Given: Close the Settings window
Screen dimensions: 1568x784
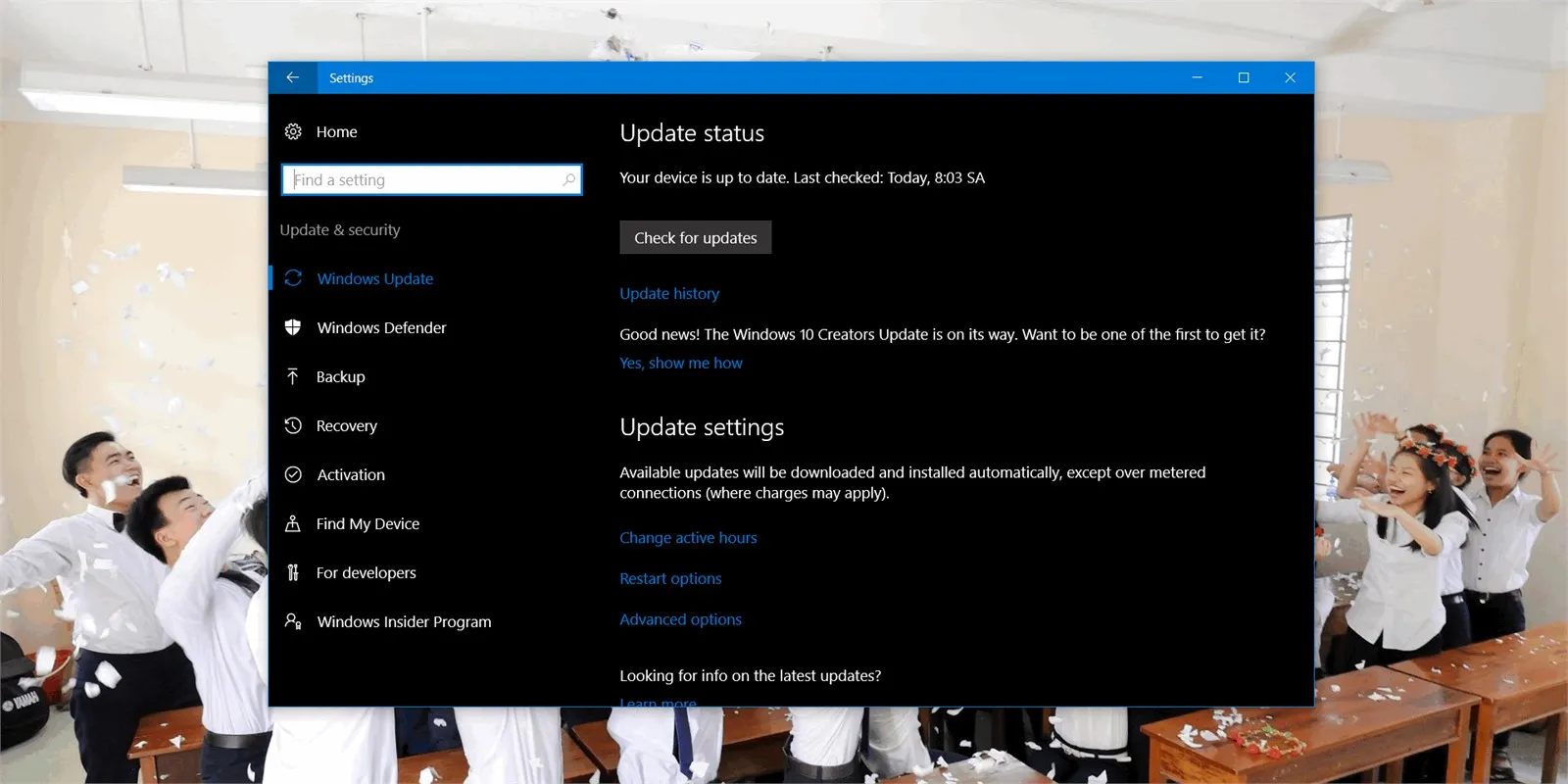Looking at the screenshot, I should click(1290, 77).
